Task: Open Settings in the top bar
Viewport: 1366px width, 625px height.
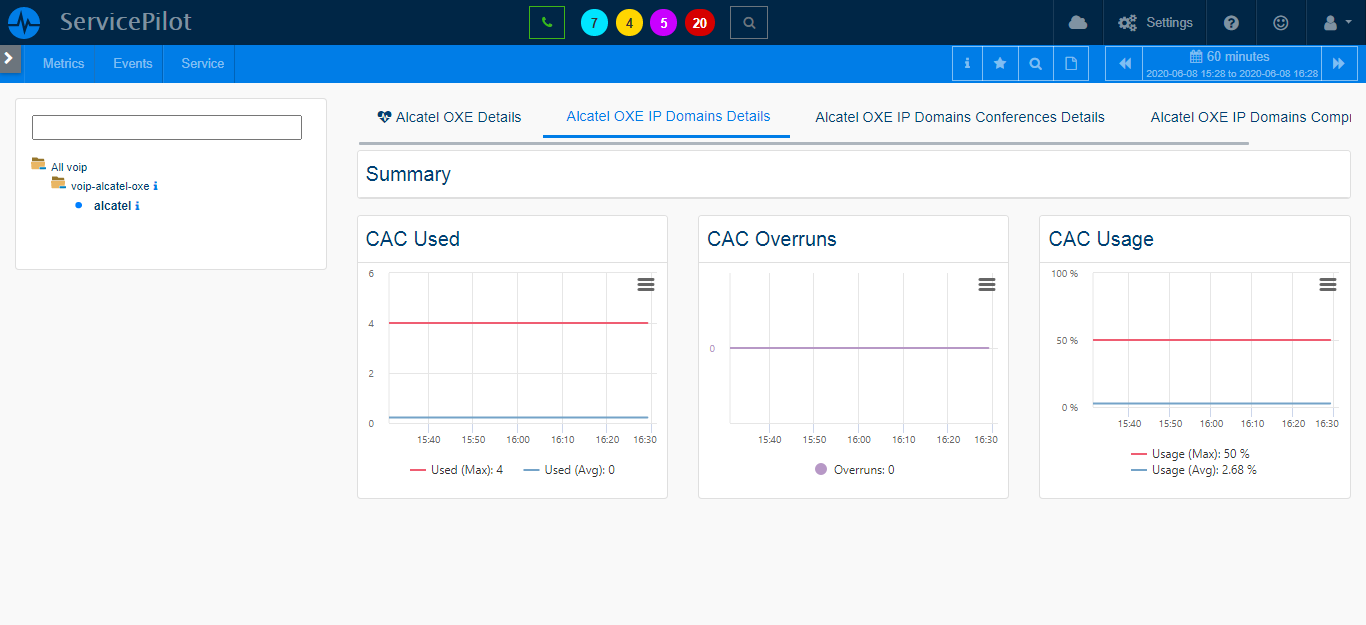Action: pyautogui.click(x=1156, y=22)
